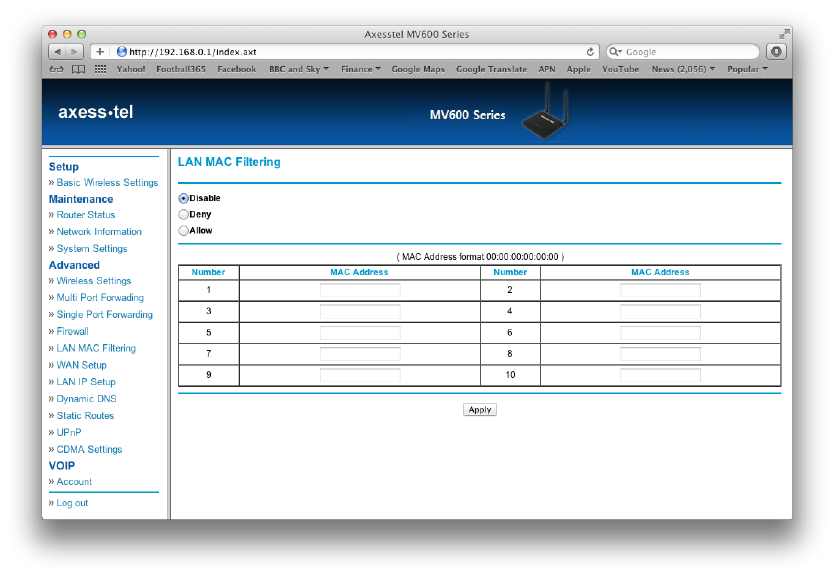The image size is (834, 577).
Task: Click the MAC Address format hint text
Action: pos(480,257)
